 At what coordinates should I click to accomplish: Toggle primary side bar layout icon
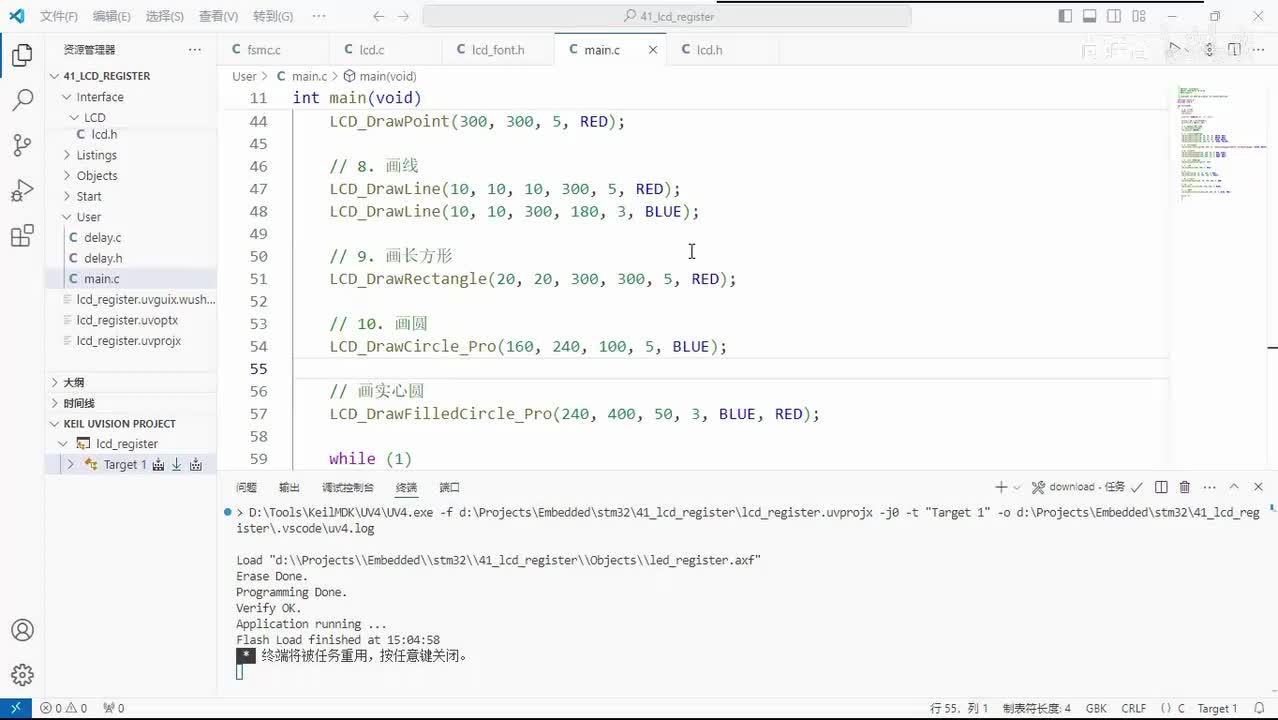(1065, 16)
